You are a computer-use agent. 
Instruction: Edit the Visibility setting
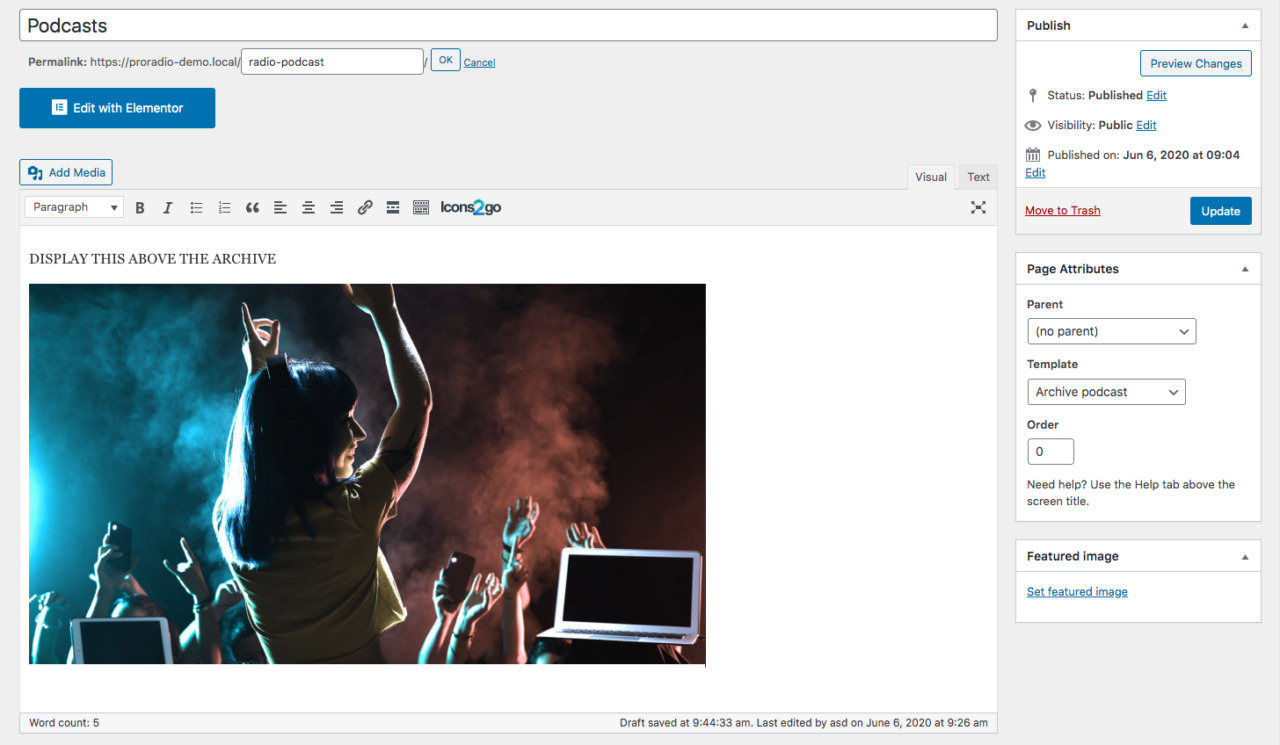tap(1146, 125)
